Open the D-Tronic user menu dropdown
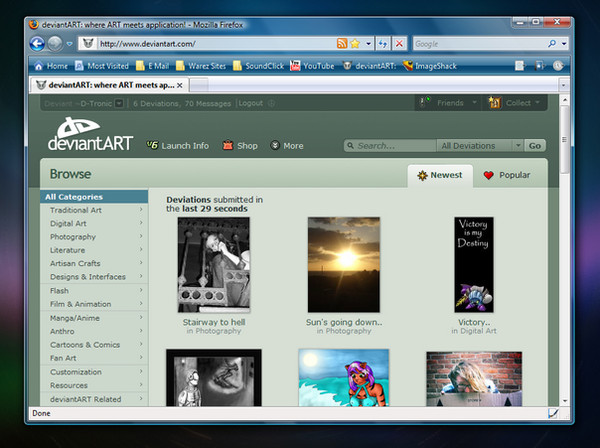The width and height of the screenshot is (600, 448). pyautogui.click(x=119, y=103)
